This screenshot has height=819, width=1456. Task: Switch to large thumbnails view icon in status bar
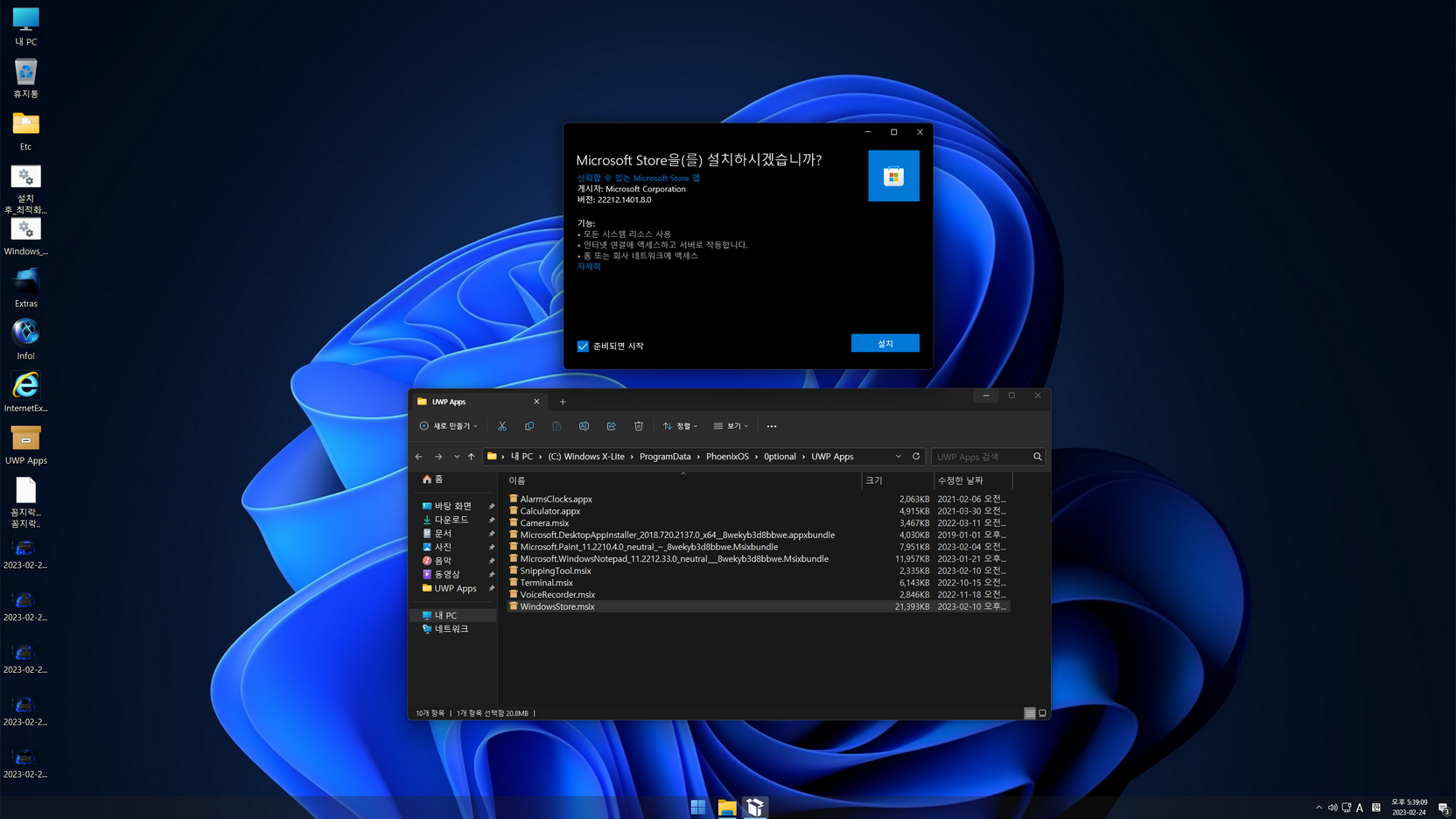pos(1042,713)
